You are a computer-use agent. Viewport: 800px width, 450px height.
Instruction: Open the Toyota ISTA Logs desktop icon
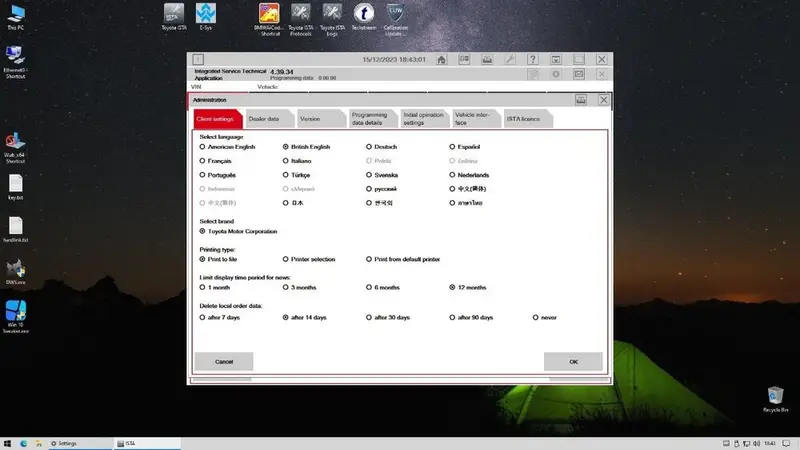(332, 19)
